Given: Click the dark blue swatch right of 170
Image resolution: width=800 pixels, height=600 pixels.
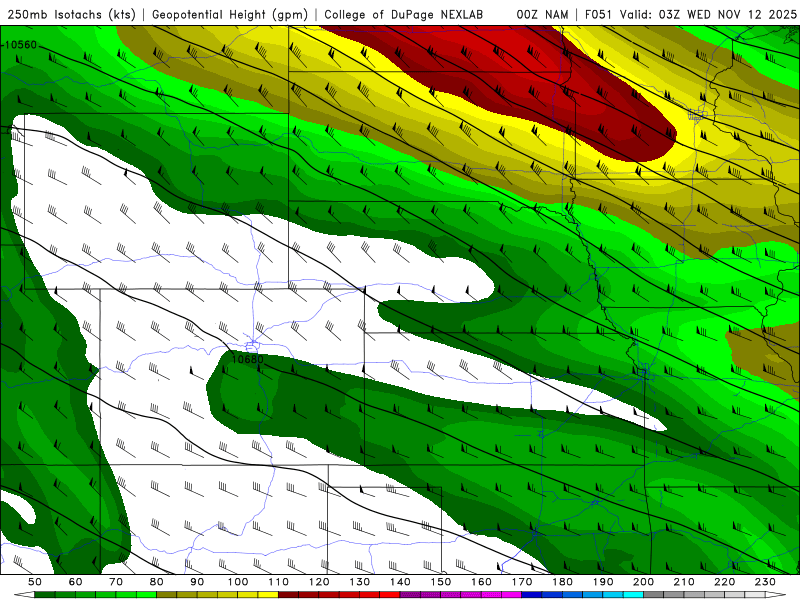Looking at the screenshot, I should pos(532,595).
